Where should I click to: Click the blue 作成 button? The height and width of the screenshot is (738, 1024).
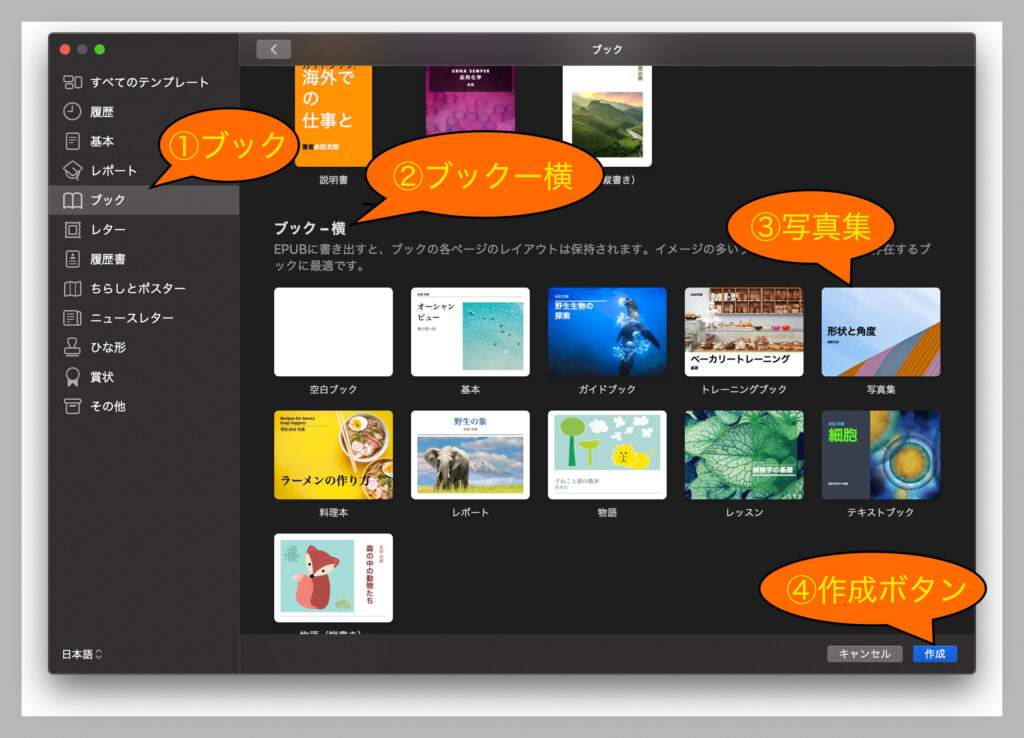[x=935, y=654]
